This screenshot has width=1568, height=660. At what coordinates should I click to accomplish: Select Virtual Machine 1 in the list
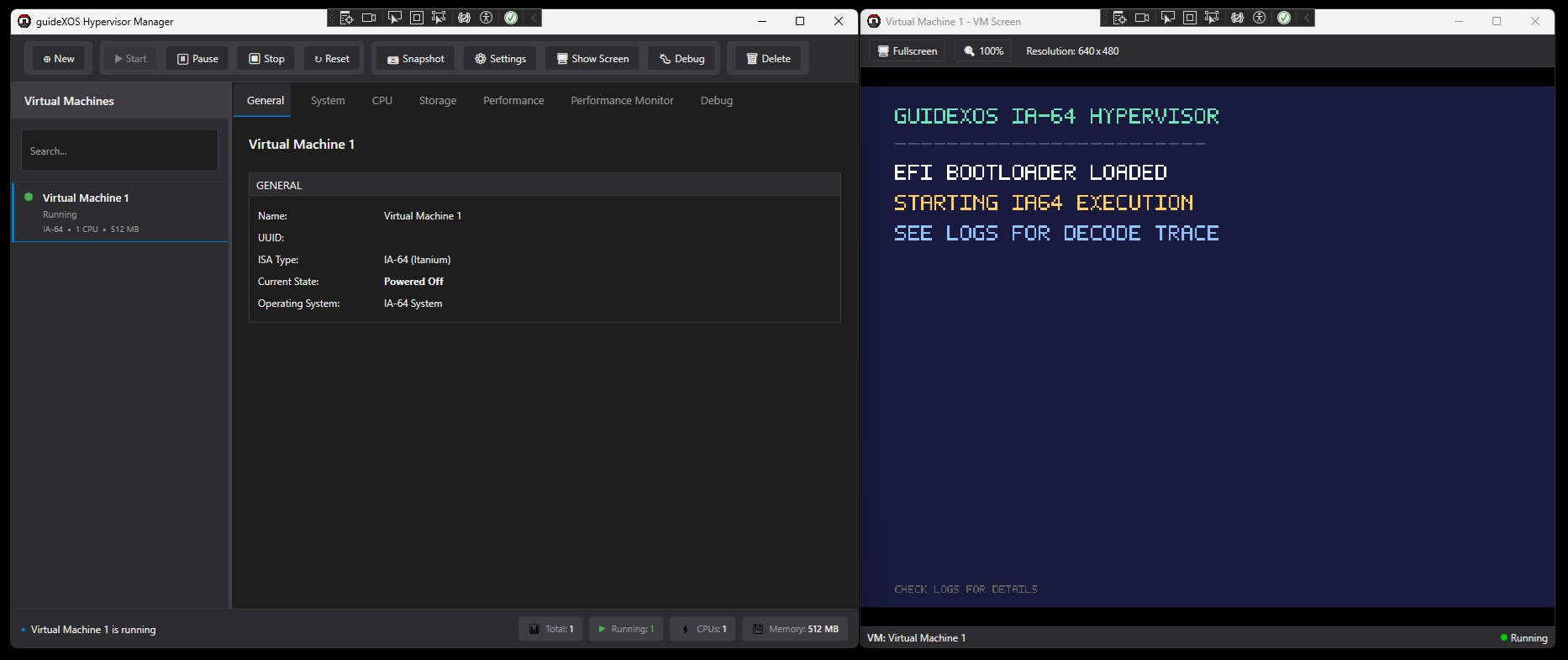point(120,213)
